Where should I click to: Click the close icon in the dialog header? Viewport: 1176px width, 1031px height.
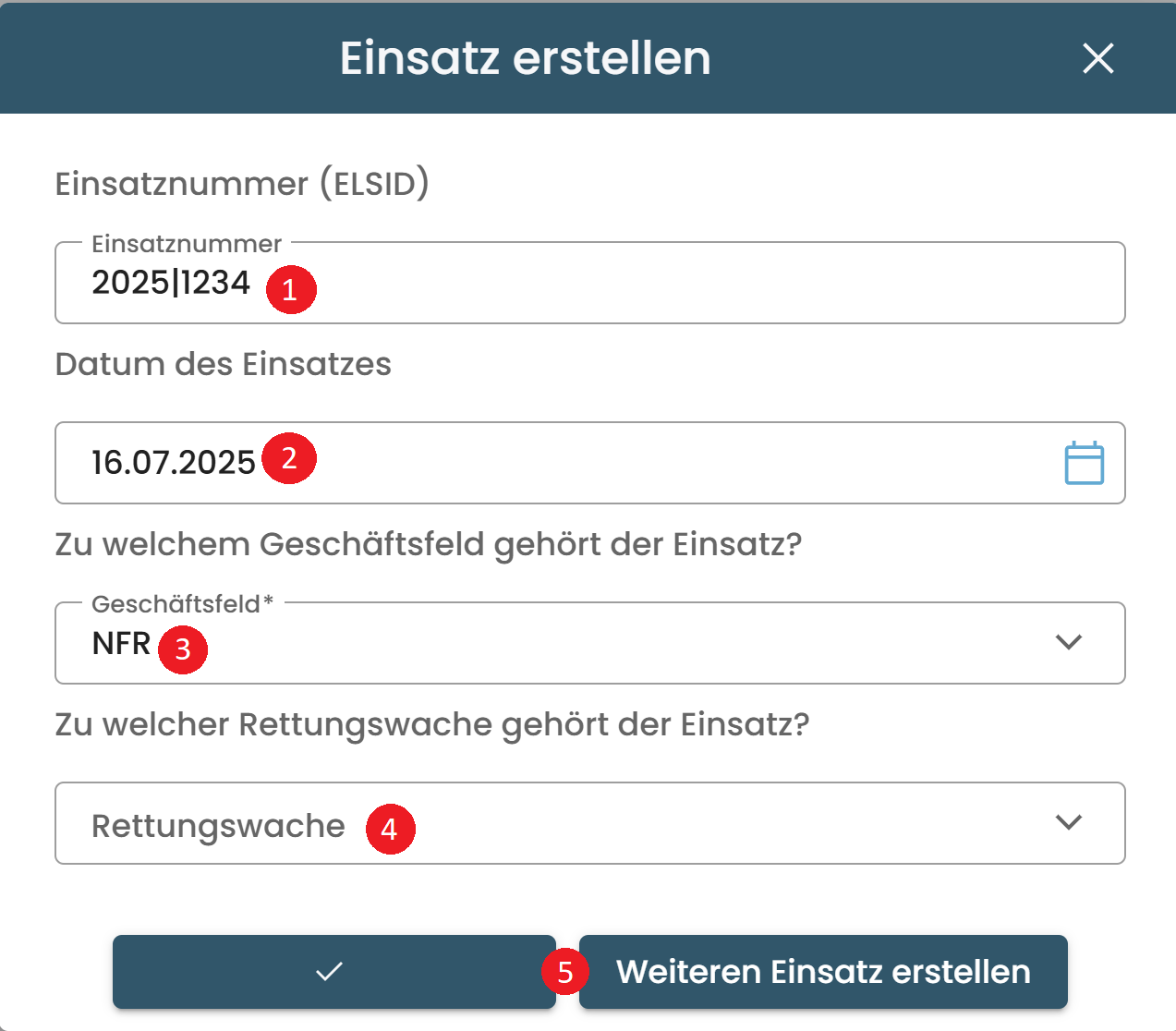point(1097,58)
